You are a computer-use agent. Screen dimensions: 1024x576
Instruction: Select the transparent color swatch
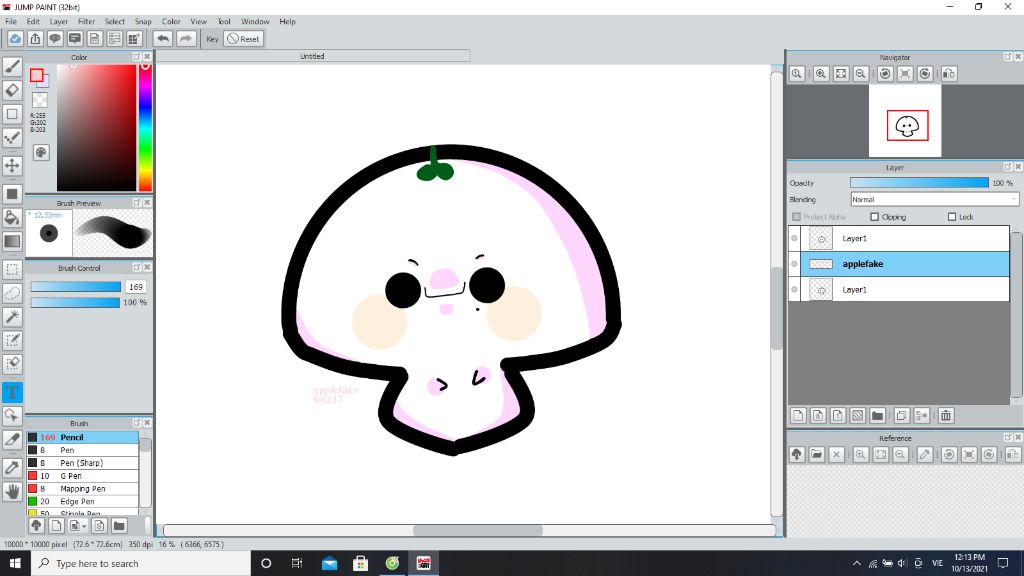pyautogui.click(x=40, y=100)
